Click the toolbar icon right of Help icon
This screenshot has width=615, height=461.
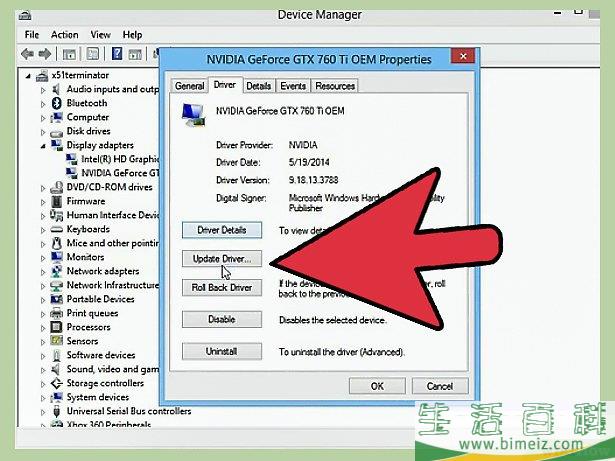tap(135, 54)
